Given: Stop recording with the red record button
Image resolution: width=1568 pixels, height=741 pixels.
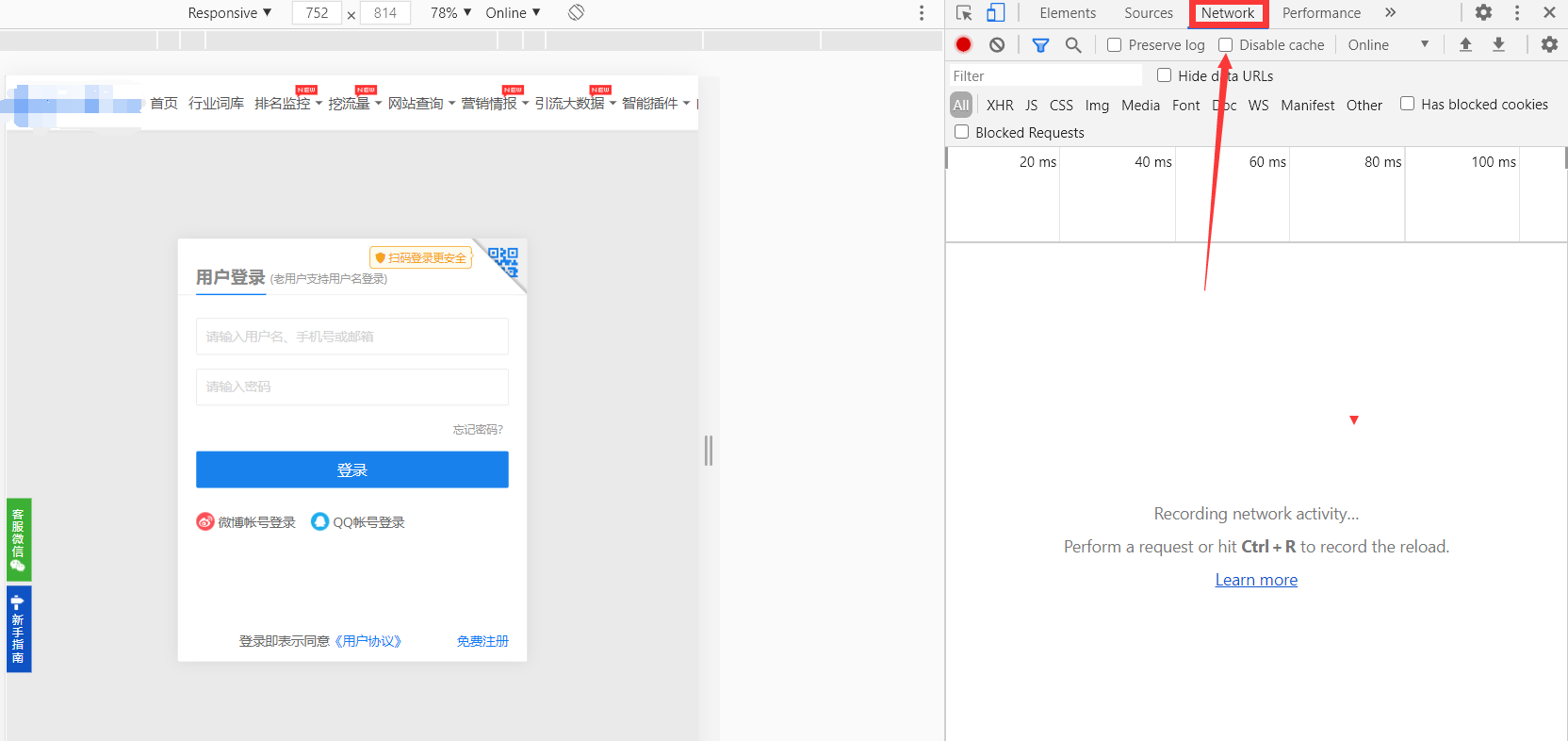Looking at the screenshot, I should 963,44.
